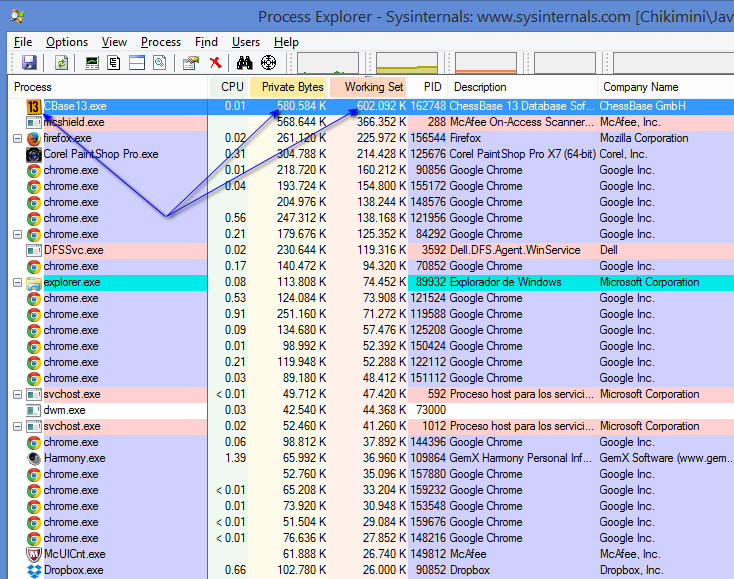Sort by the CPU column header

[228, 87]
